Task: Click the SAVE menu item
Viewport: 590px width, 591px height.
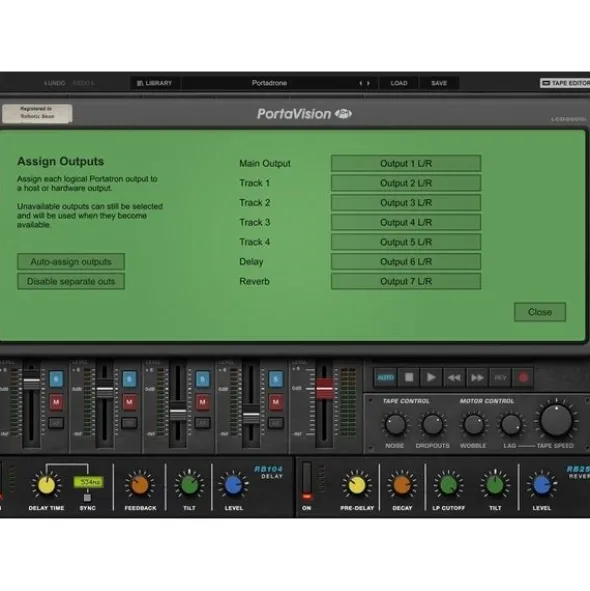Action: pyautogui.click(x=439, y=83)
